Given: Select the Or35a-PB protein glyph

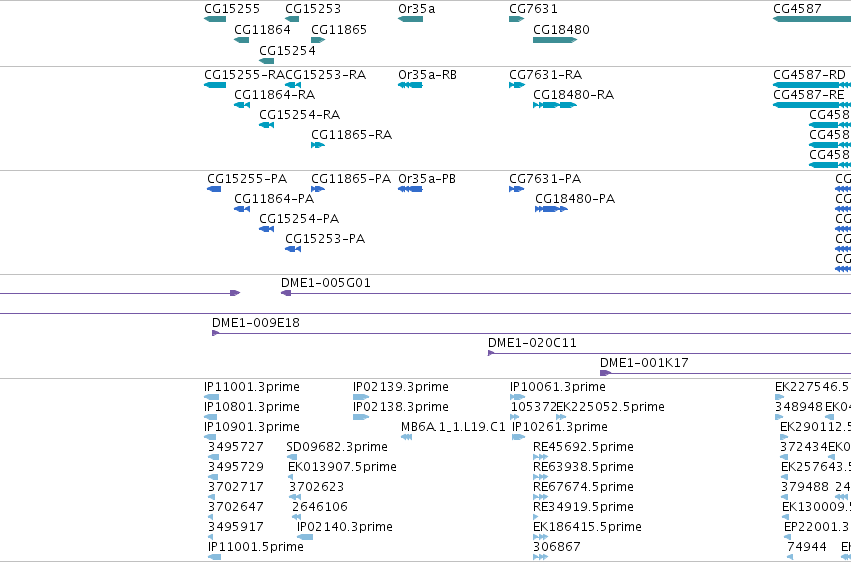Looking at the screenshot, I should coord(410,189).
